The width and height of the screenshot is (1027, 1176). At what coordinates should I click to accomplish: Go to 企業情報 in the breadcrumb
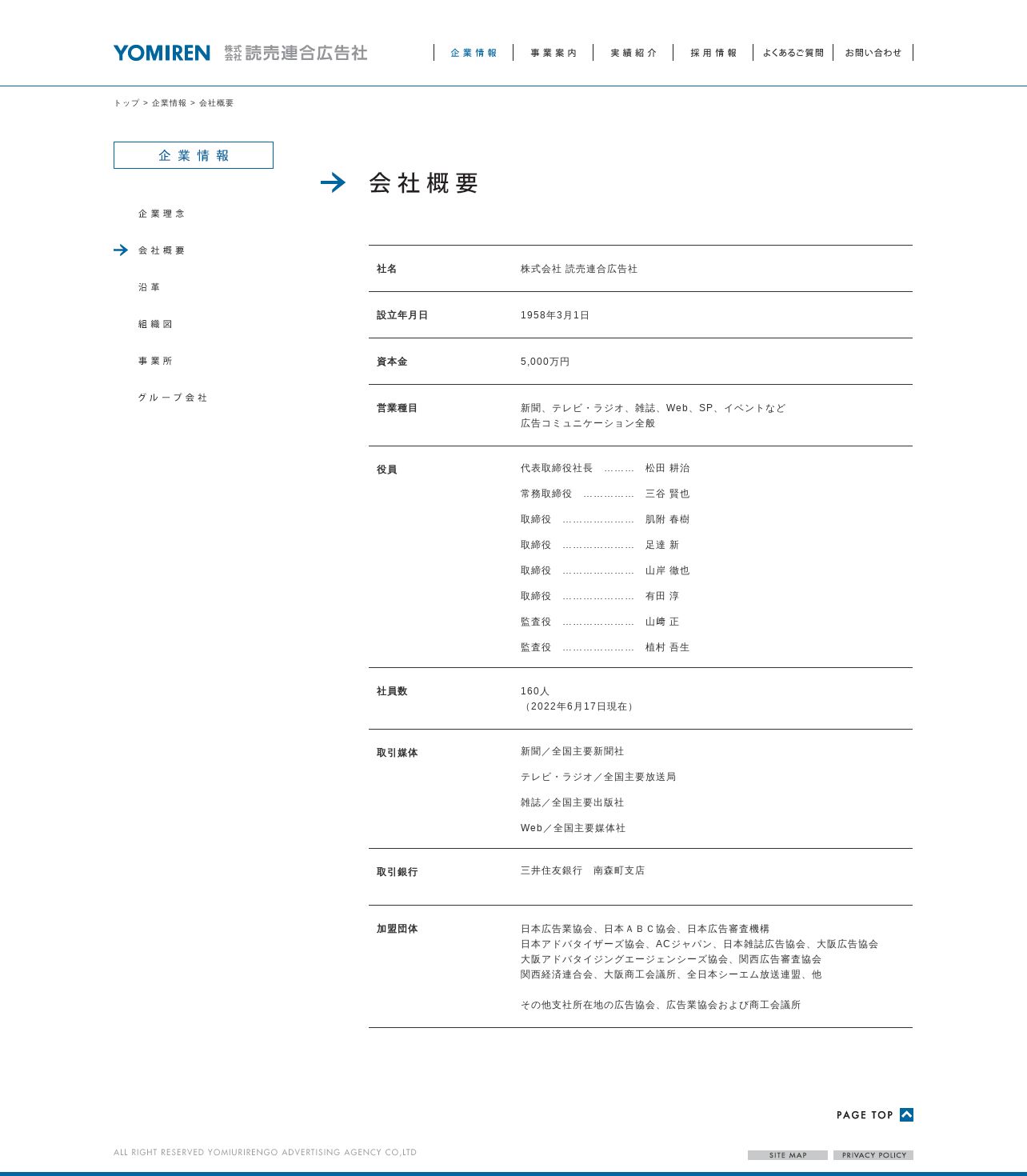169,103
